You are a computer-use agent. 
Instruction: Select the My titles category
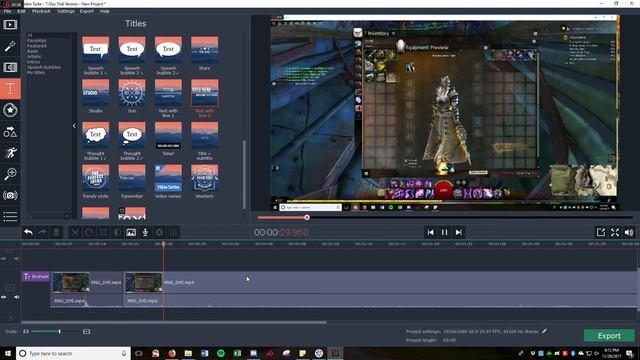(36, 73)
